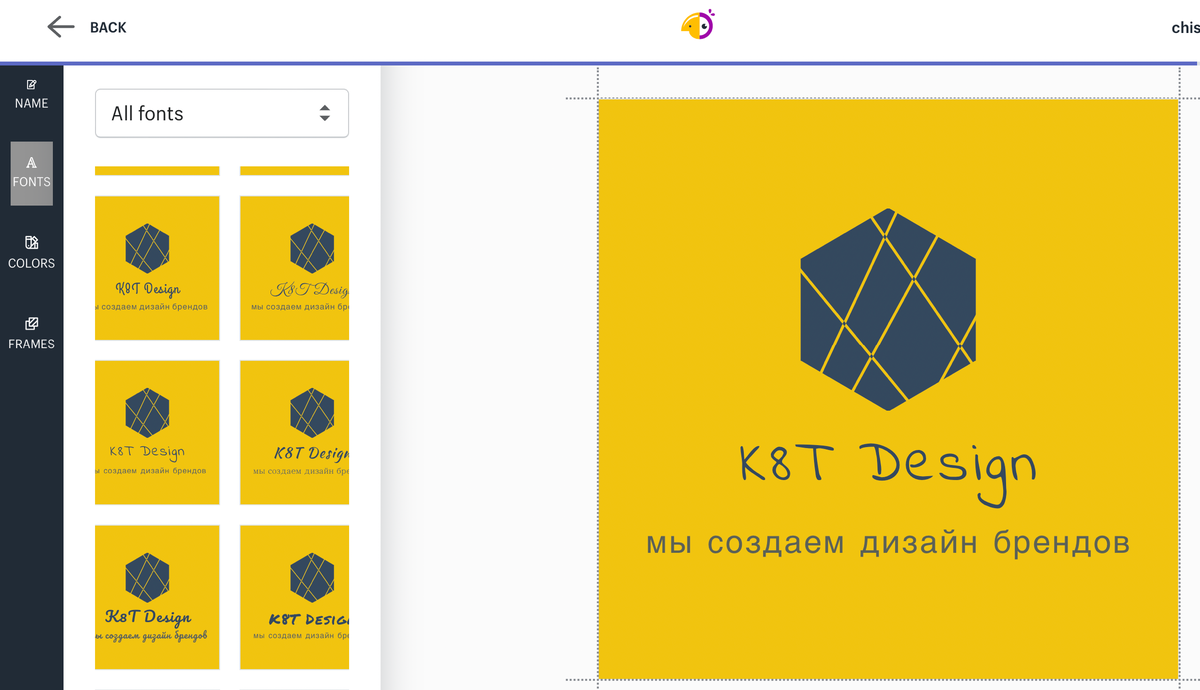The width and height of the screenshot is (1200, 690).
Task: Choose the comic-style bold font thumbnail bottom right
Action: tap(294, 597)
